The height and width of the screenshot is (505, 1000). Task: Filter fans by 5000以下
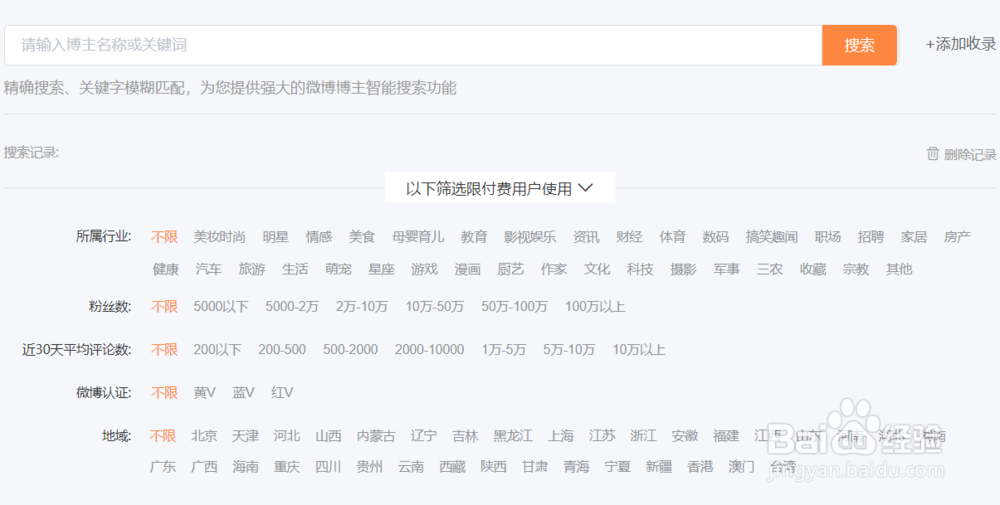(221, 307)
